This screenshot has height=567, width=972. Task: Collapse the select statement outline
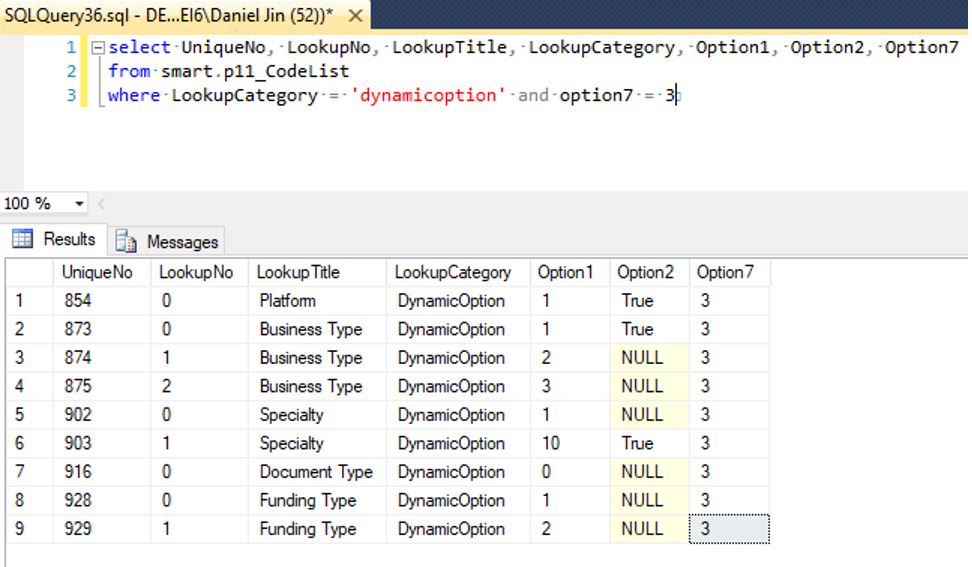pos(97,48)
